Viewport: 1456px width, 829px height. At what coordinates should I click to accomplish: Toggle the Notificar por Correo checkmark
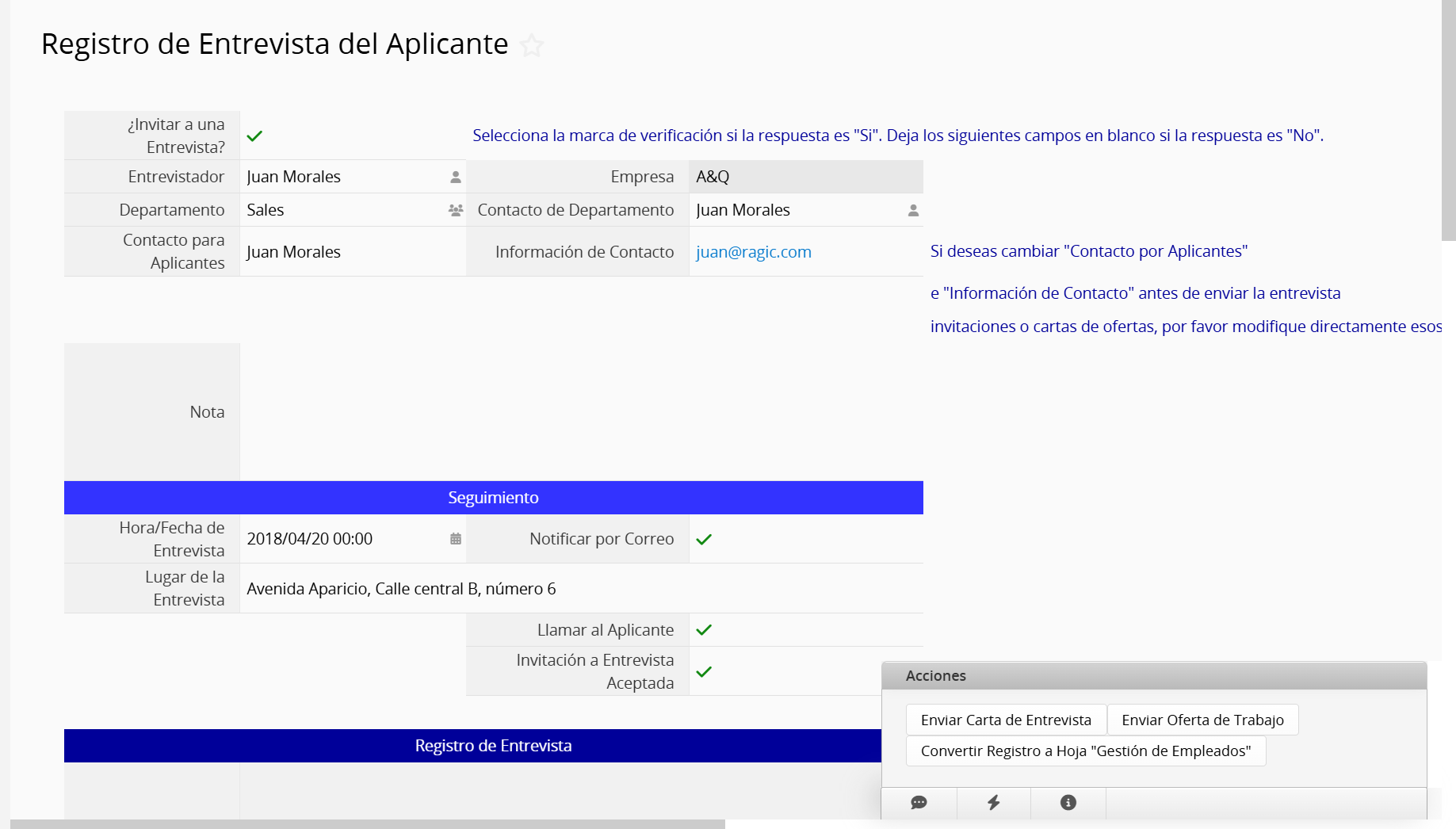[x=704, y=539]
